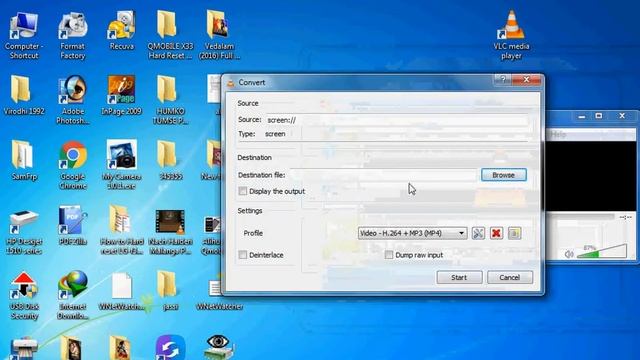Select the Google Chrome desktop shortcut
The width and height of the screenshot is (640, 360).
(x=73, y=165)
